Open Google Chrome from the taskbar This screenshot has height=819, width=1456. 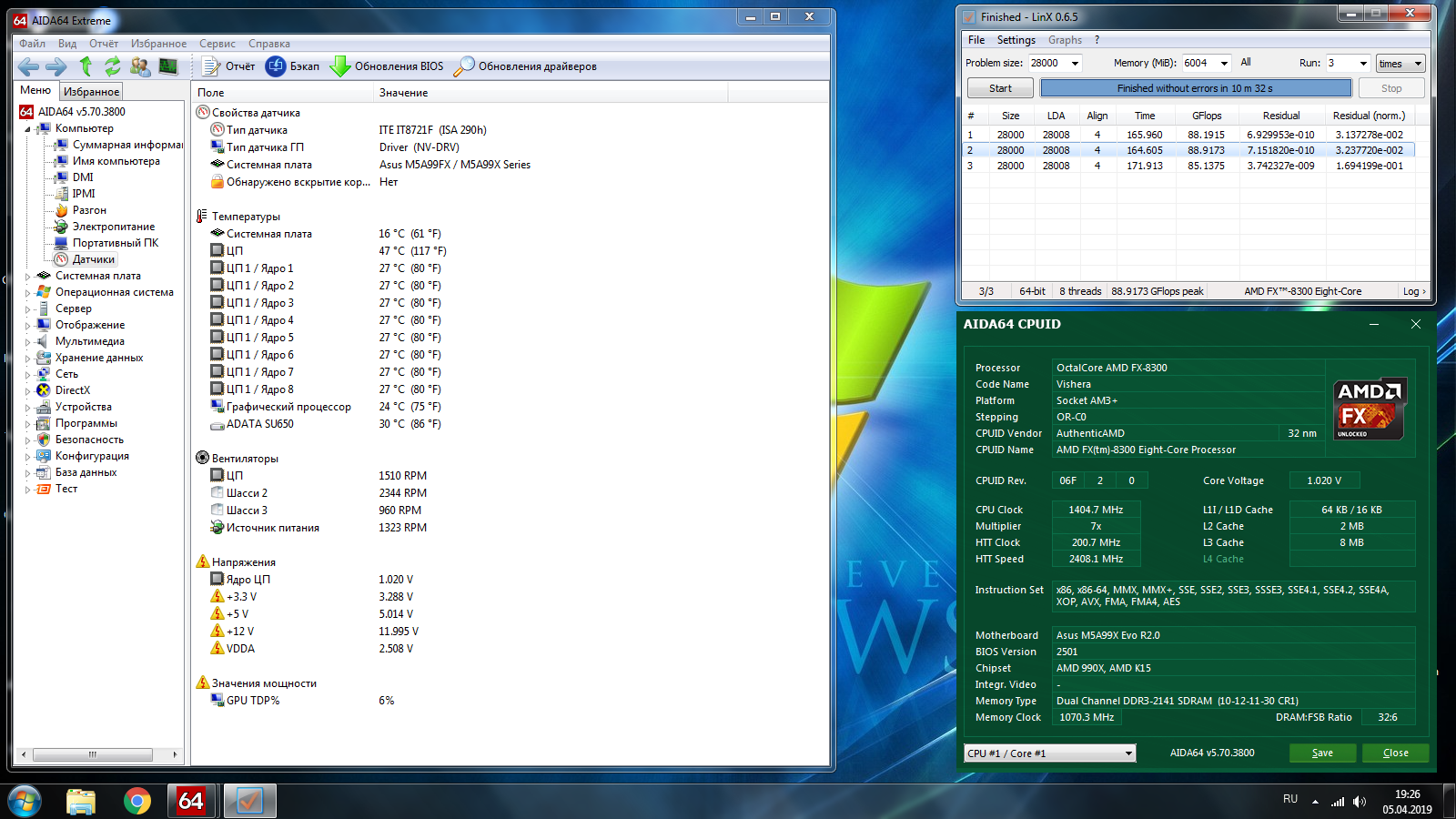coord(137,801)
